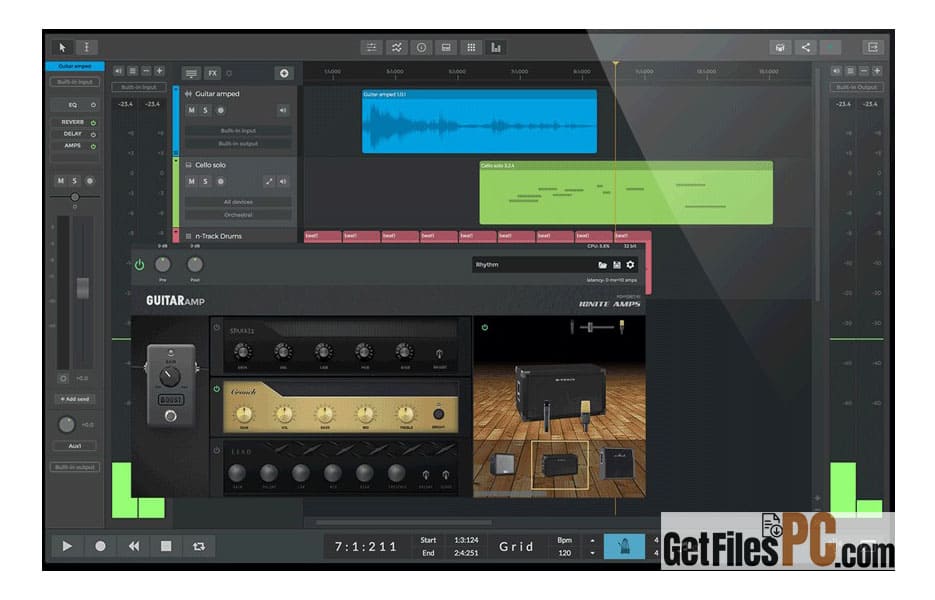Click the Grid snap setting label
Image resolution: width=935 pixels, height=600 pixels.
click(x=516, y=546)
